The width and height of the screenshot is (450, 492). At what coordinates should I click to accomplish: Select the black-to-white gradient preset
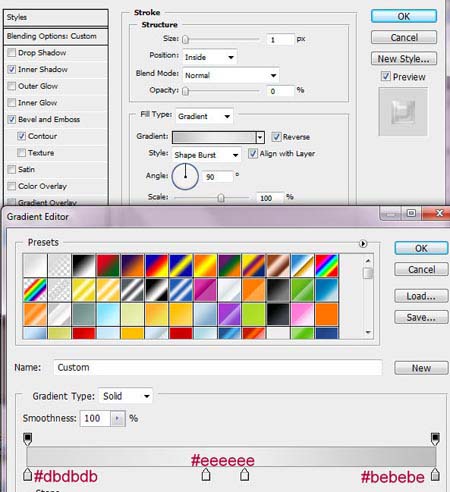tap(83, 265)
